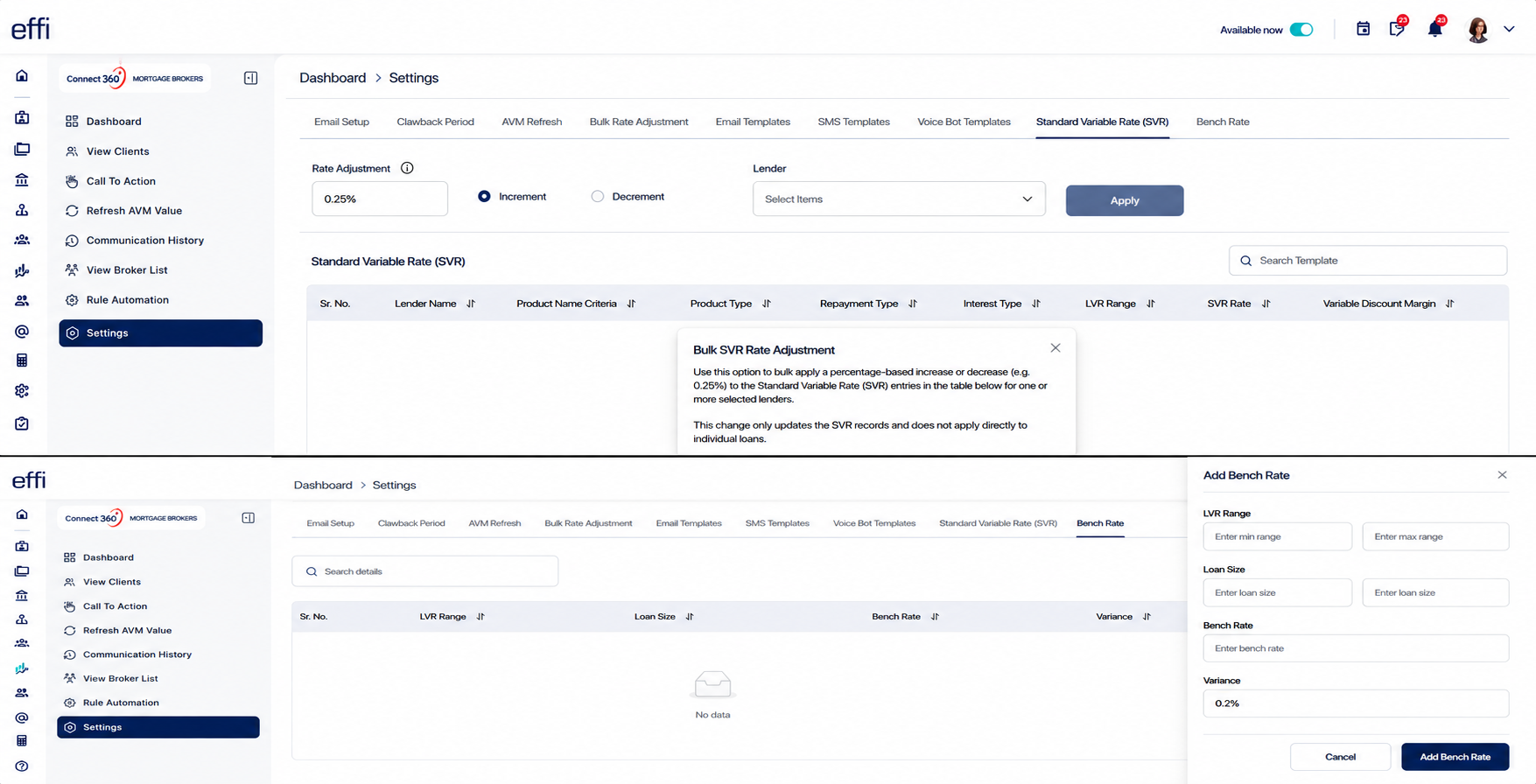Open the Lender Select Items dropdown
The height and width of the screenshot is (784, 1536).
click(899, 199)
